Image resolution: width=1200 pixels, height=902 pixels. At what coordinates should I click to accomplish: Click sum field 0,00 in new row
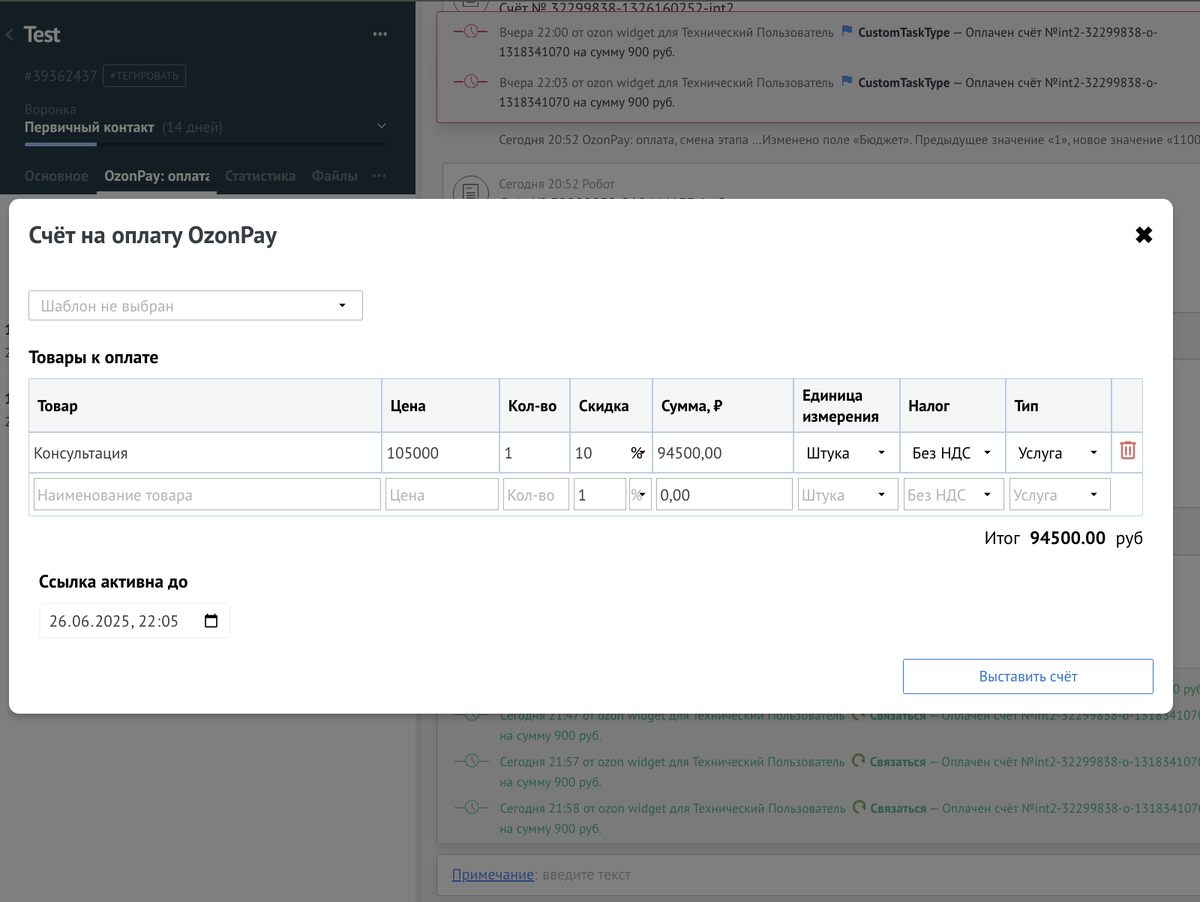point(725,495)
